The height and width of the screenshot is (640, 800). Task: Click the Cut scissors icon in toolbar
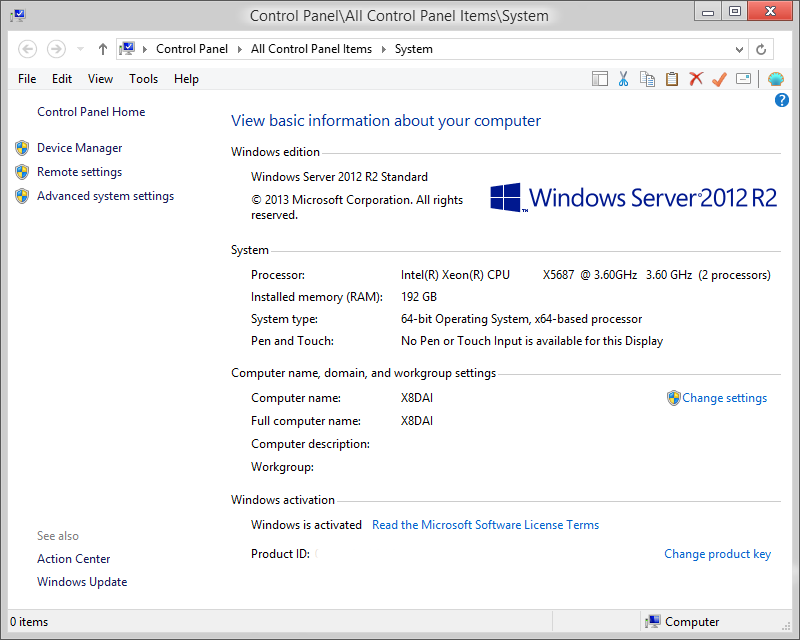click(623, 79)
